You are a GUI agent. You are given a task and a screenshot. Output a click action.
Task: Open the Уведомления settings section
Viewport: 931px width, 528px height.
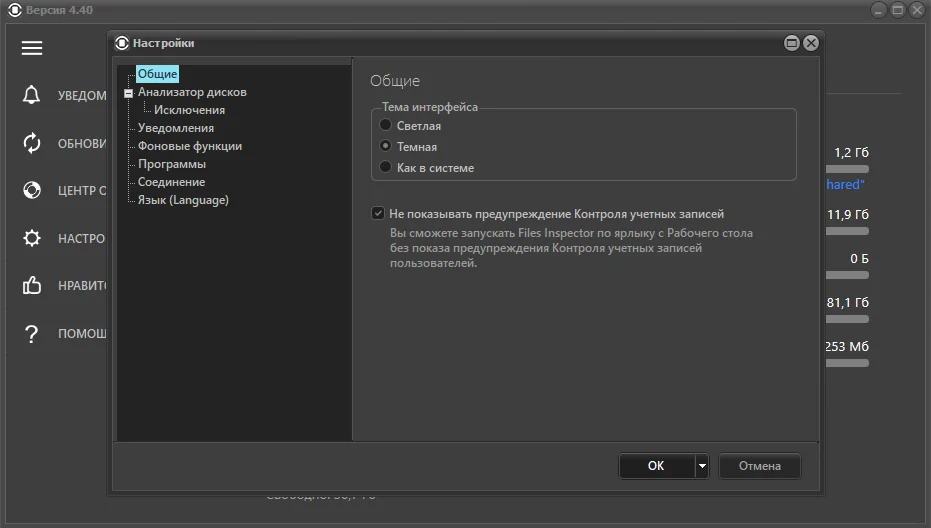(x=176, y=128)
